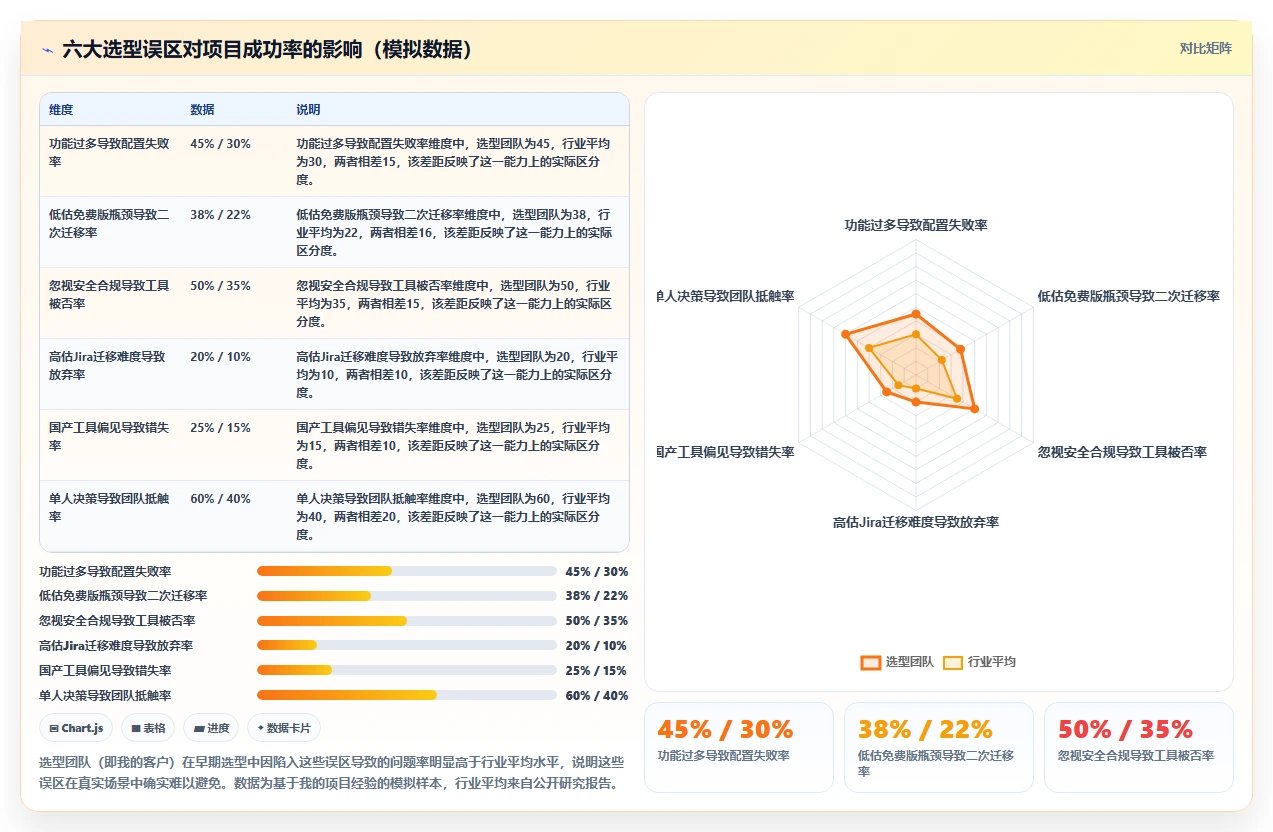
Task: Click progress bar for 功能过多导致配置失败率
Action: click(x=407, y=572)
